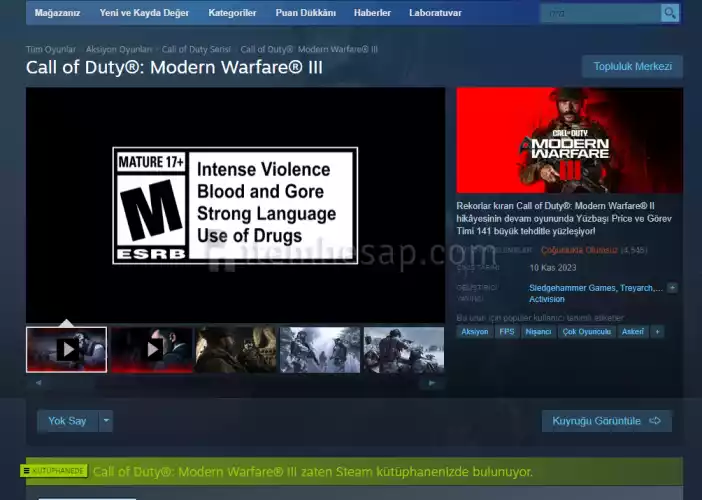Click the game header capsule image
The height and width of the screenshot is (500, 702).
coord(569,140)
